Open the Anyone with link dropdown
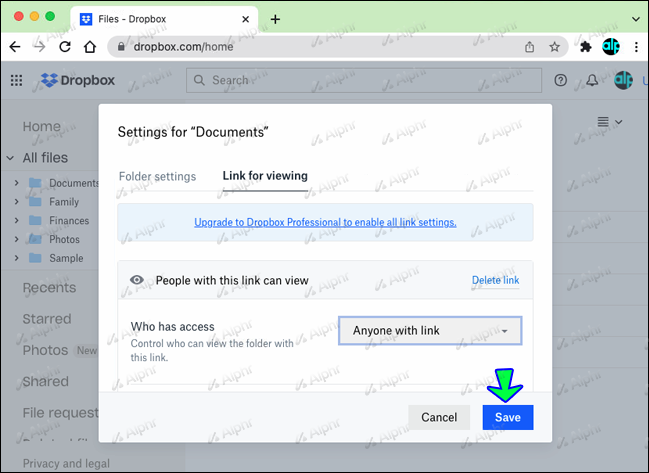Image resolution: width=649 pixels, height=473 pixels. coord(430,330)
